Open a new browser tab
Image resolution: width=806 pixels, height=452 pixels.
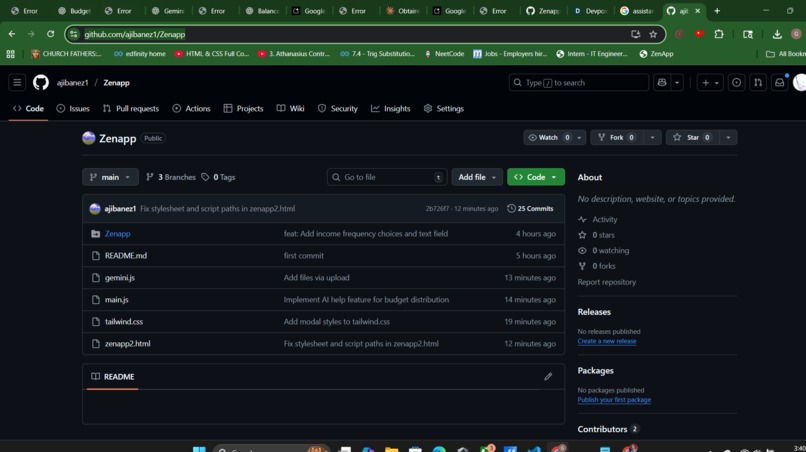tap(717, 11)
